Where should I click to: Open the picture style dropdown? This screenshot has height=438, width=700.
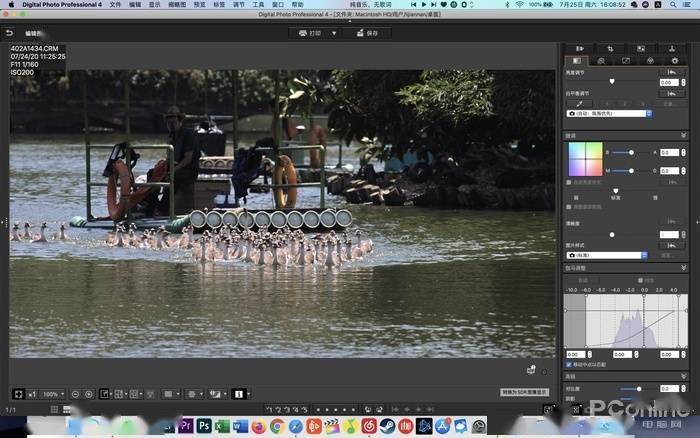coord(608,255)
